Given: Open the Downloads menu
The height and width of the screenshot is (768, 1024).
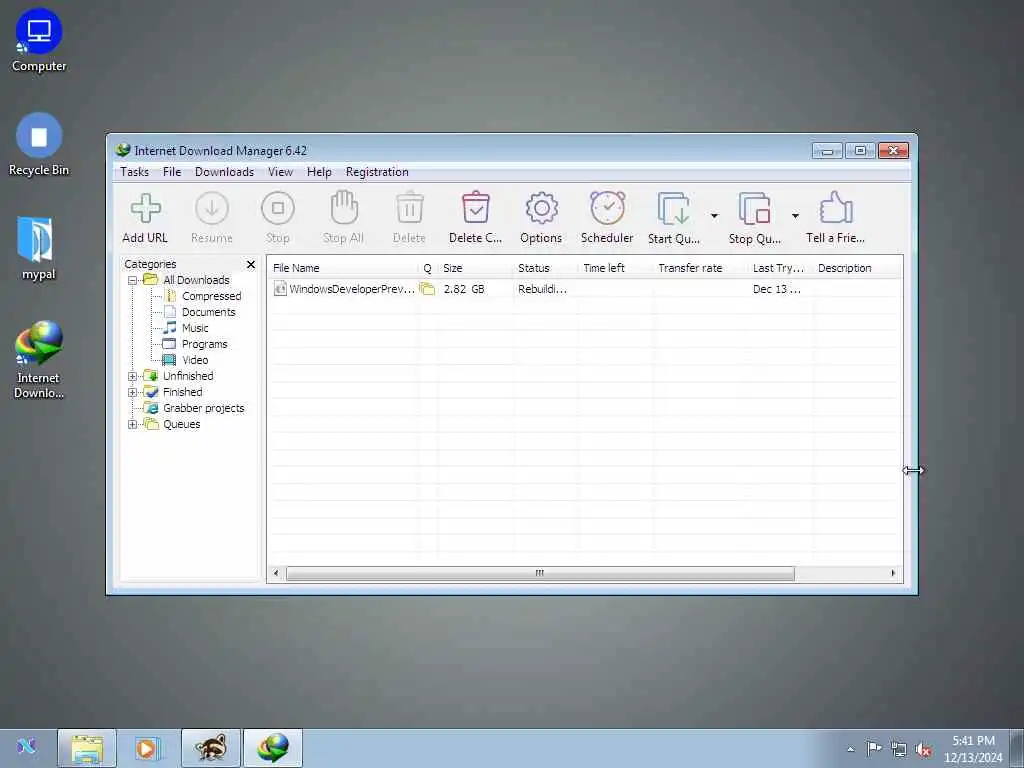Looking at the screenshot, I should point(224,172).
